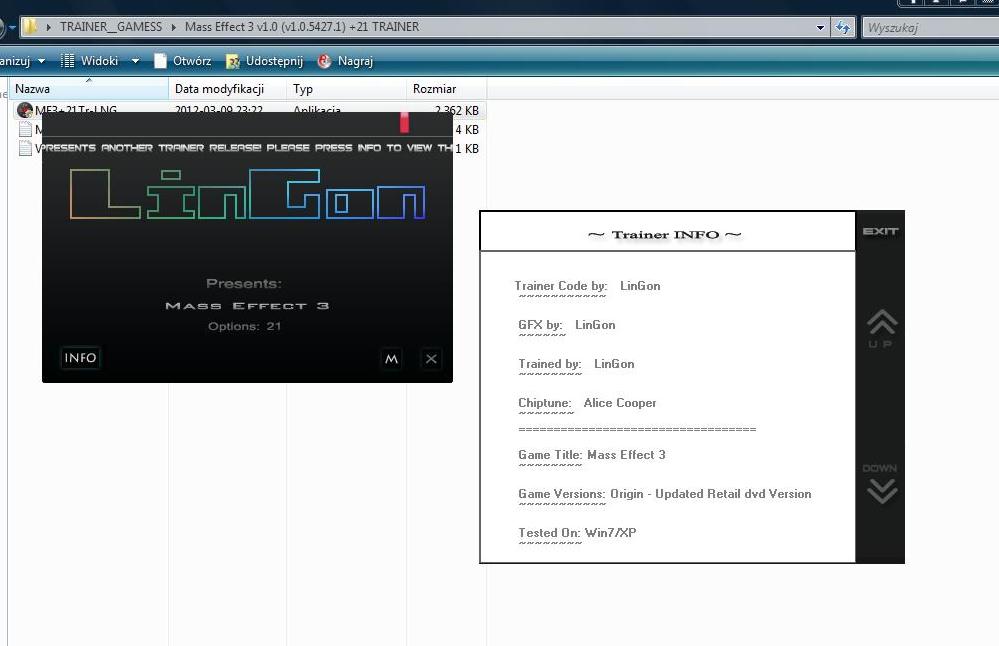This screenshot has width=999, height=646.
Task: Click the third file's document icon
Action: click(25, 148)
